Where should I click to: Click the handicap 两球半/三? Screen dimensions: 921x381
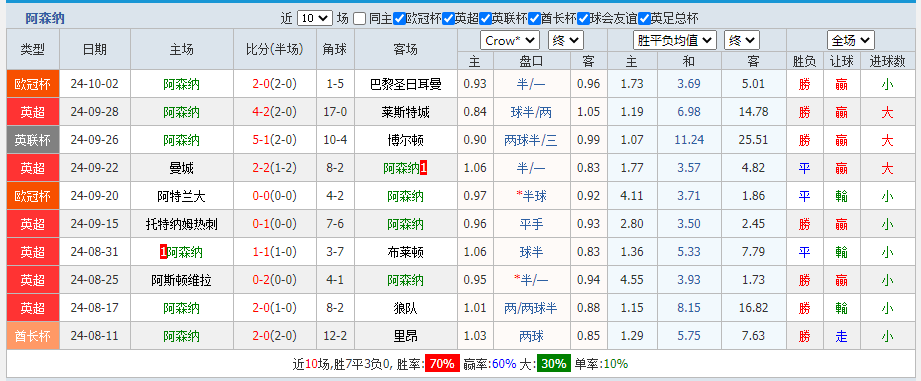531,140
